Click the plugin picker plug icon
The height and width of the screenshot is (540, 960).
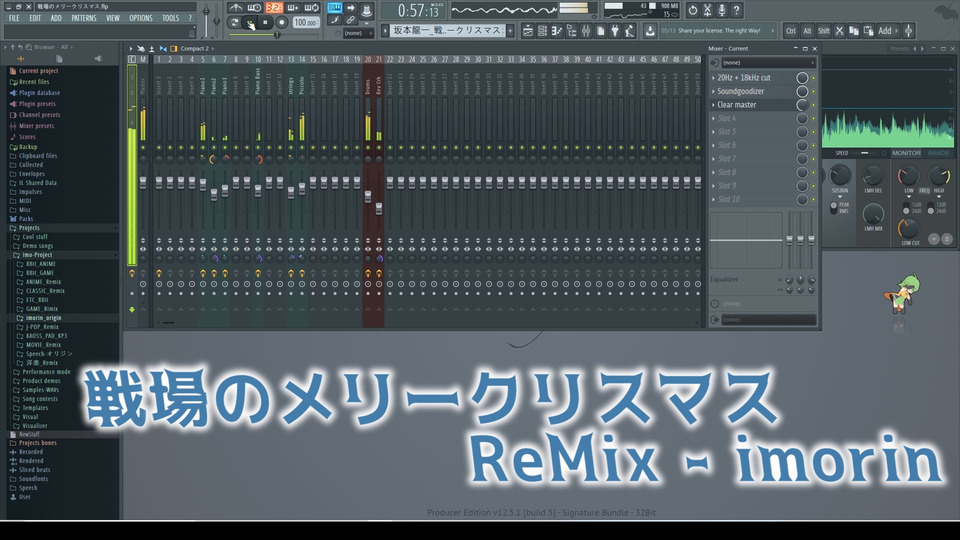(615, 31)
